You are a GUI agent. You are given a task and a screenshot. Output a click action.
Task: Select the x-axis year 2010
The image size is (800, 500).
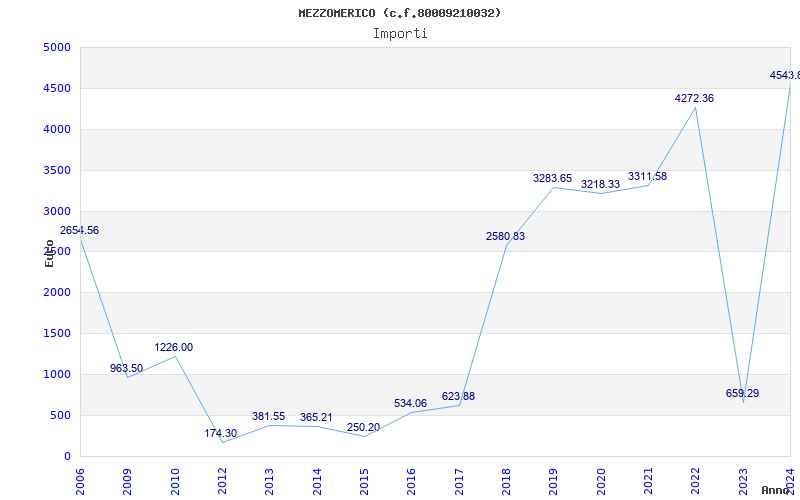pos(175,482)
